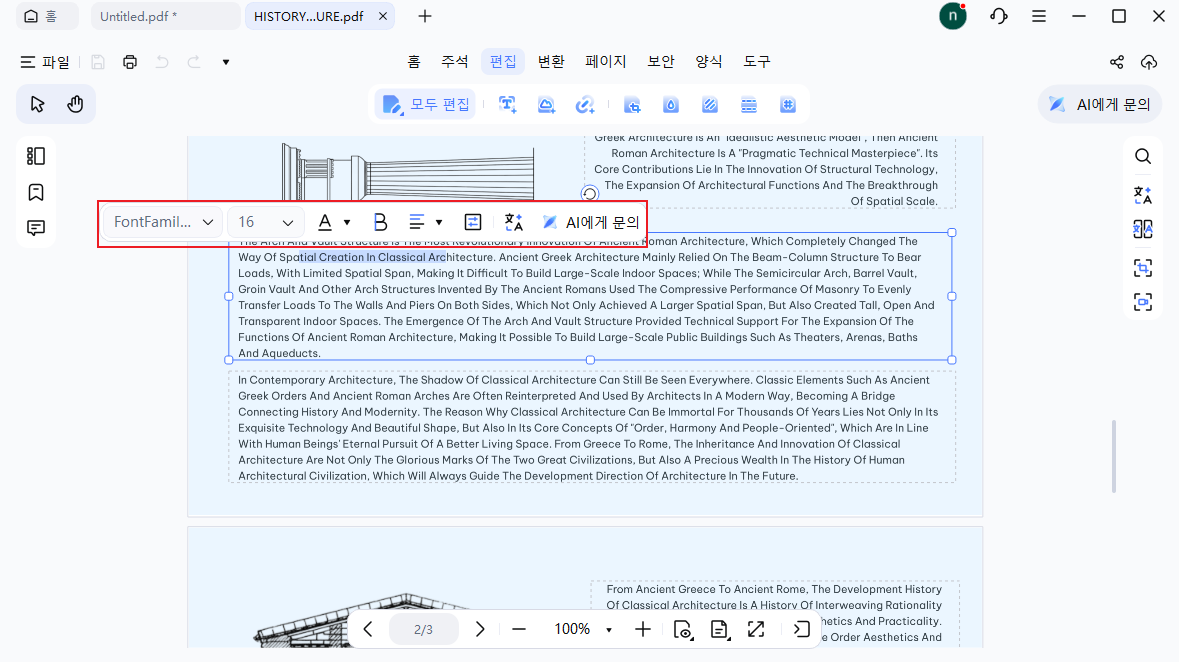The width and height of the screenshot is (1179, 662).
Task: Switch to the Protect (보안) tab
Action: (661, 62)
